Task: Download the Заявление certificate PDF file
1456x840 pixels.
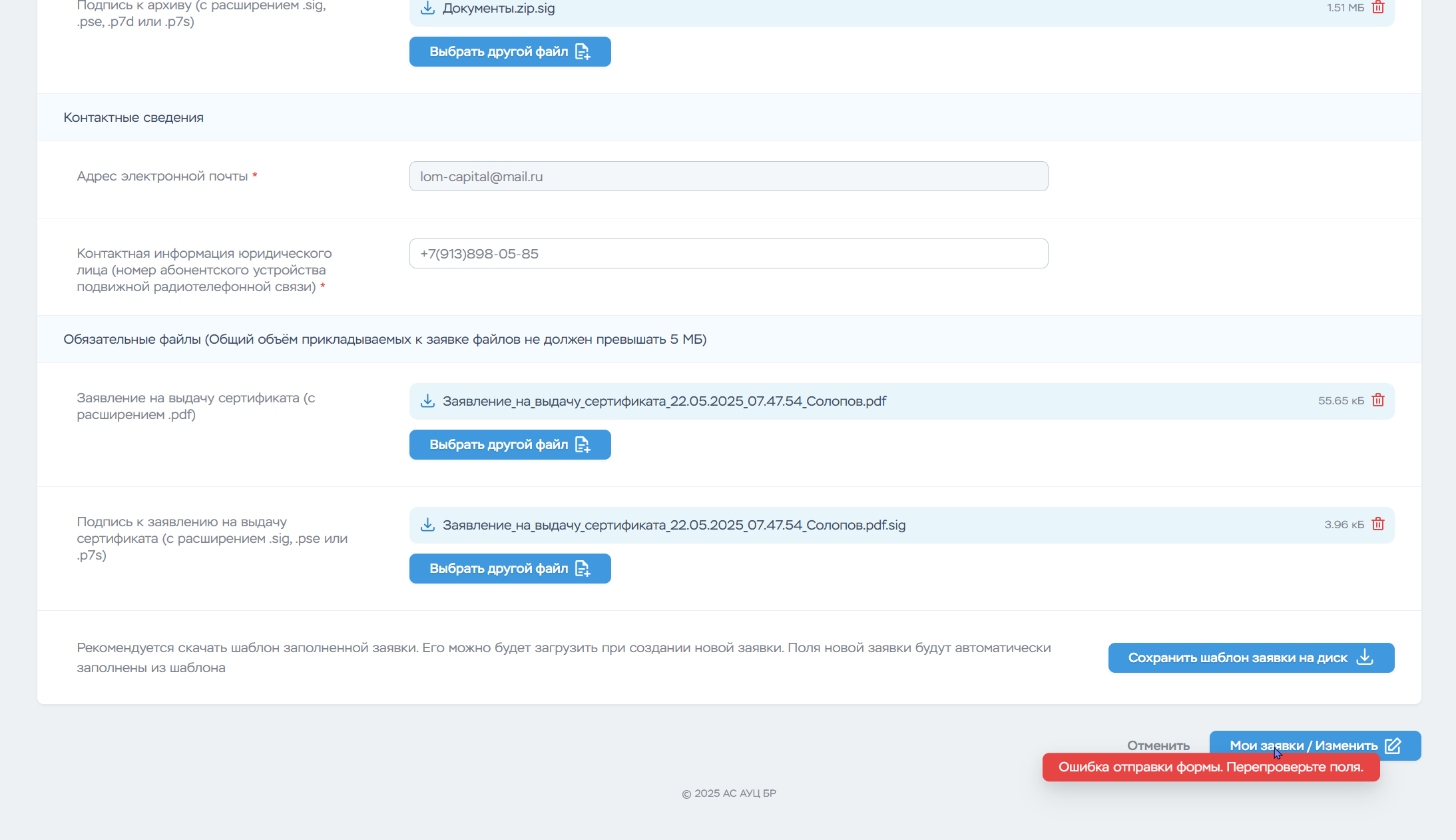Action: click(427, 400)
